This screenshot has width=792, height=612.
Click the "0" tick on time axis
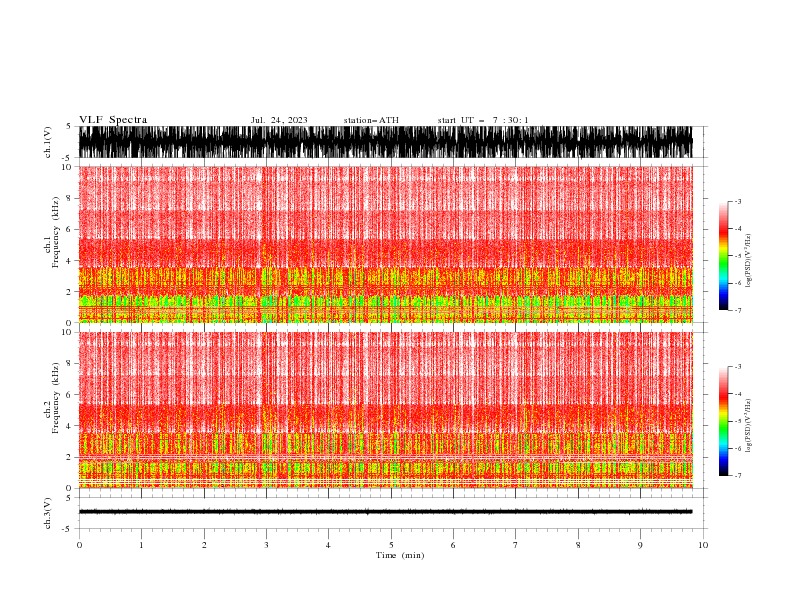[x=79, y=545]
